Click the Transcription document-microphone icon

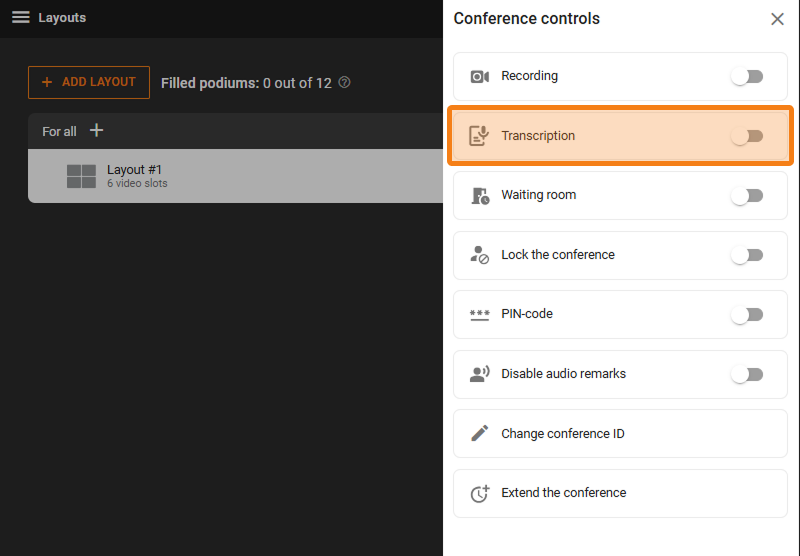[480, 136]
